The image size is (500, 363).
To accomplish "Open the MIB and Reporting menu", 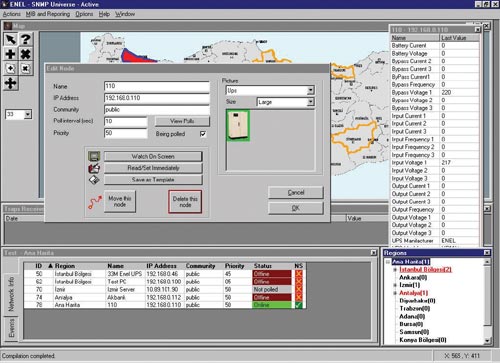I will click(x=48, y=14).
